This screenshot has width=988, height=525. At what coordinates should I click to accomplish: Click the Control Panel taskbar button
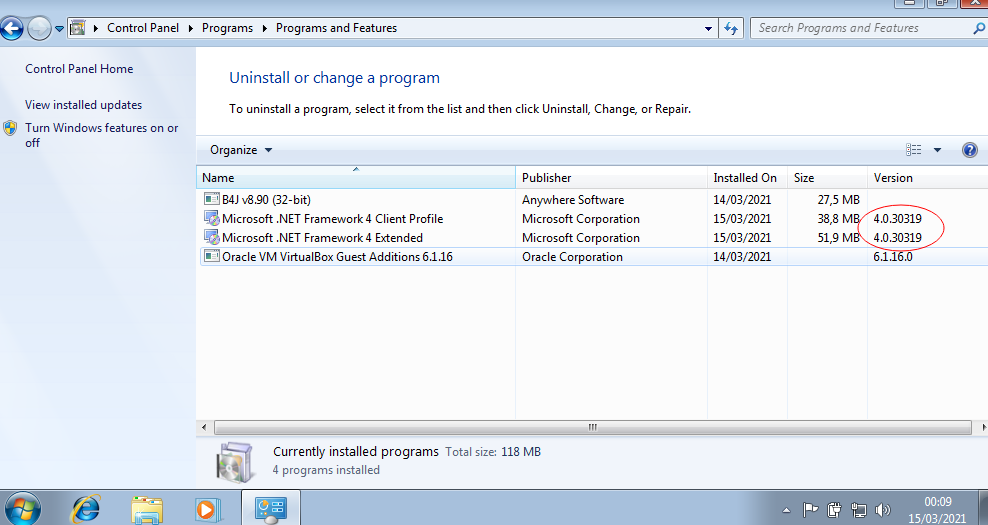pos(271,508)
